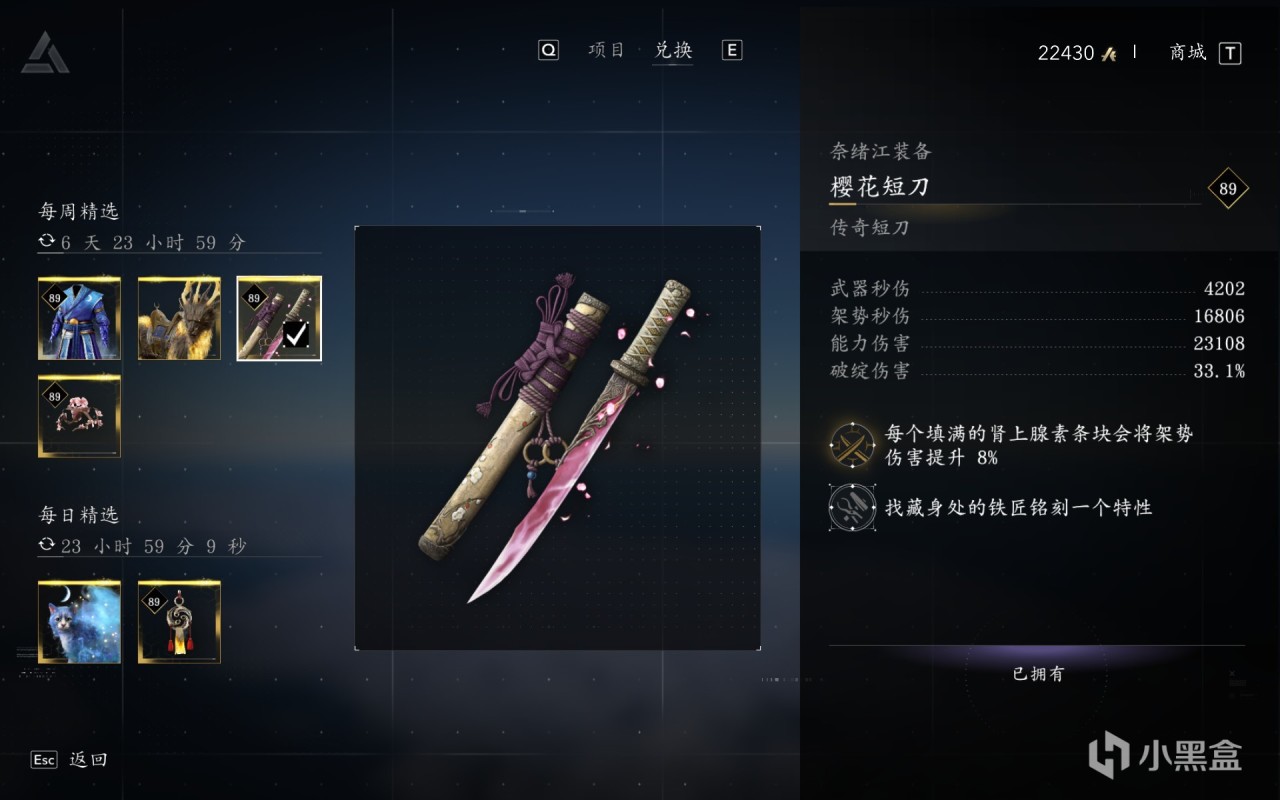Click the weekly refresh timer icon

pyautogui.click(x=46, y=241)
